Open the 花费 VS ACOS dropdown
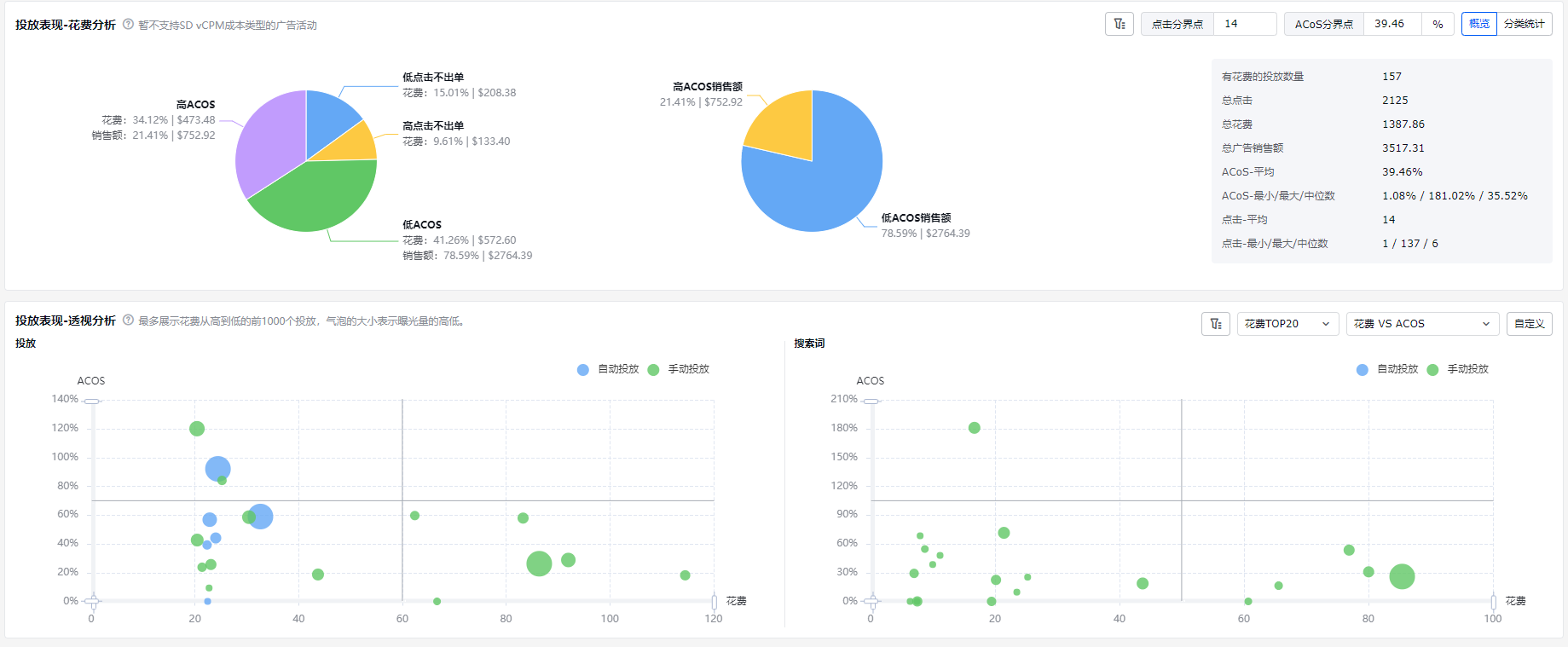Viewport: 1568px width, 647px height. coord(1422,324)
